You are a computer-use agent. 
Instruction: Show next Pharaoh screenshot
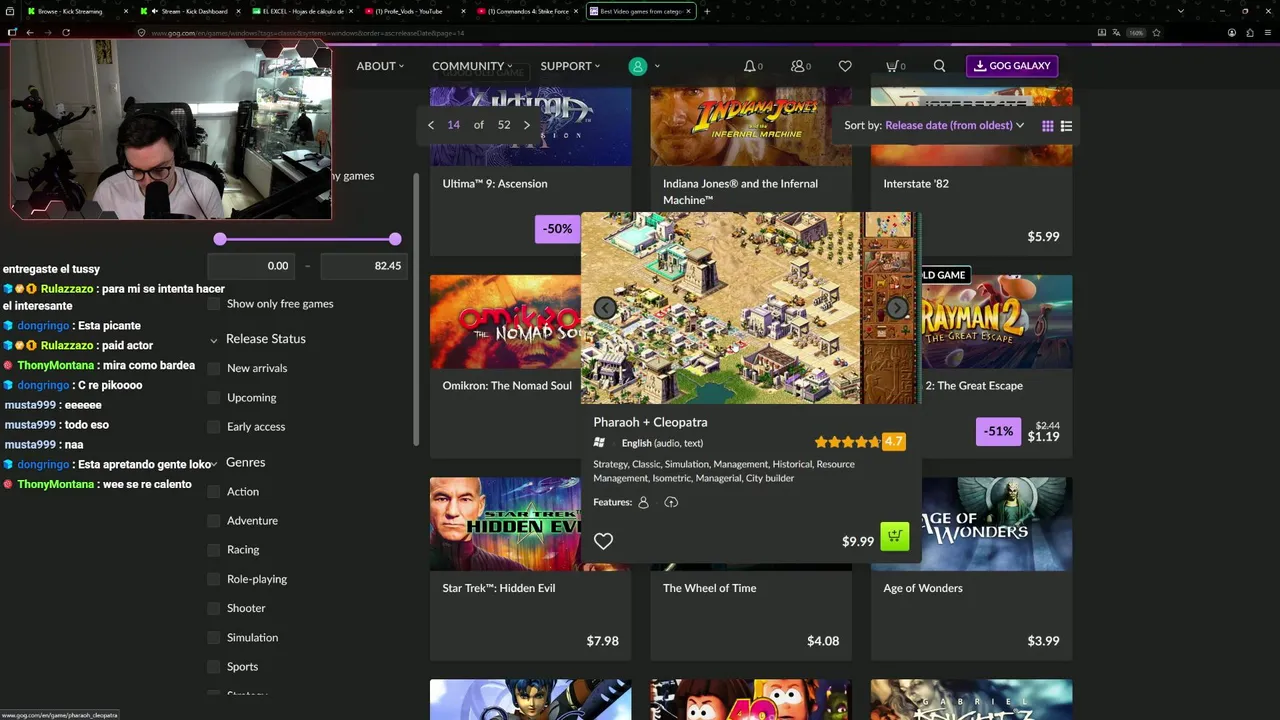click(897, 308)
